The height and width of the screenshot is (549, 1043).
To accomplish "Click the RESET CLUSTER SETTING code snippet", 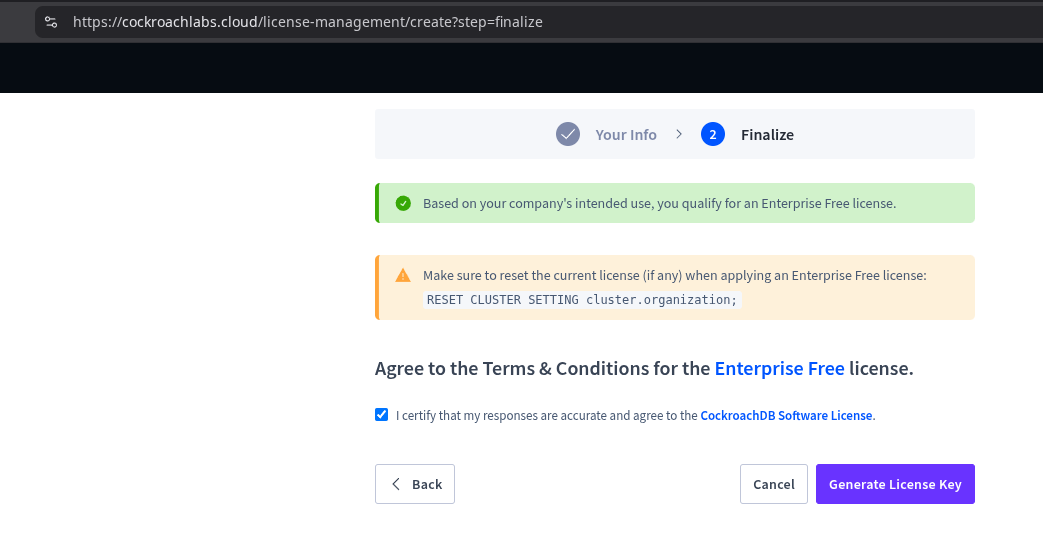I will click(x=582, y=299).
